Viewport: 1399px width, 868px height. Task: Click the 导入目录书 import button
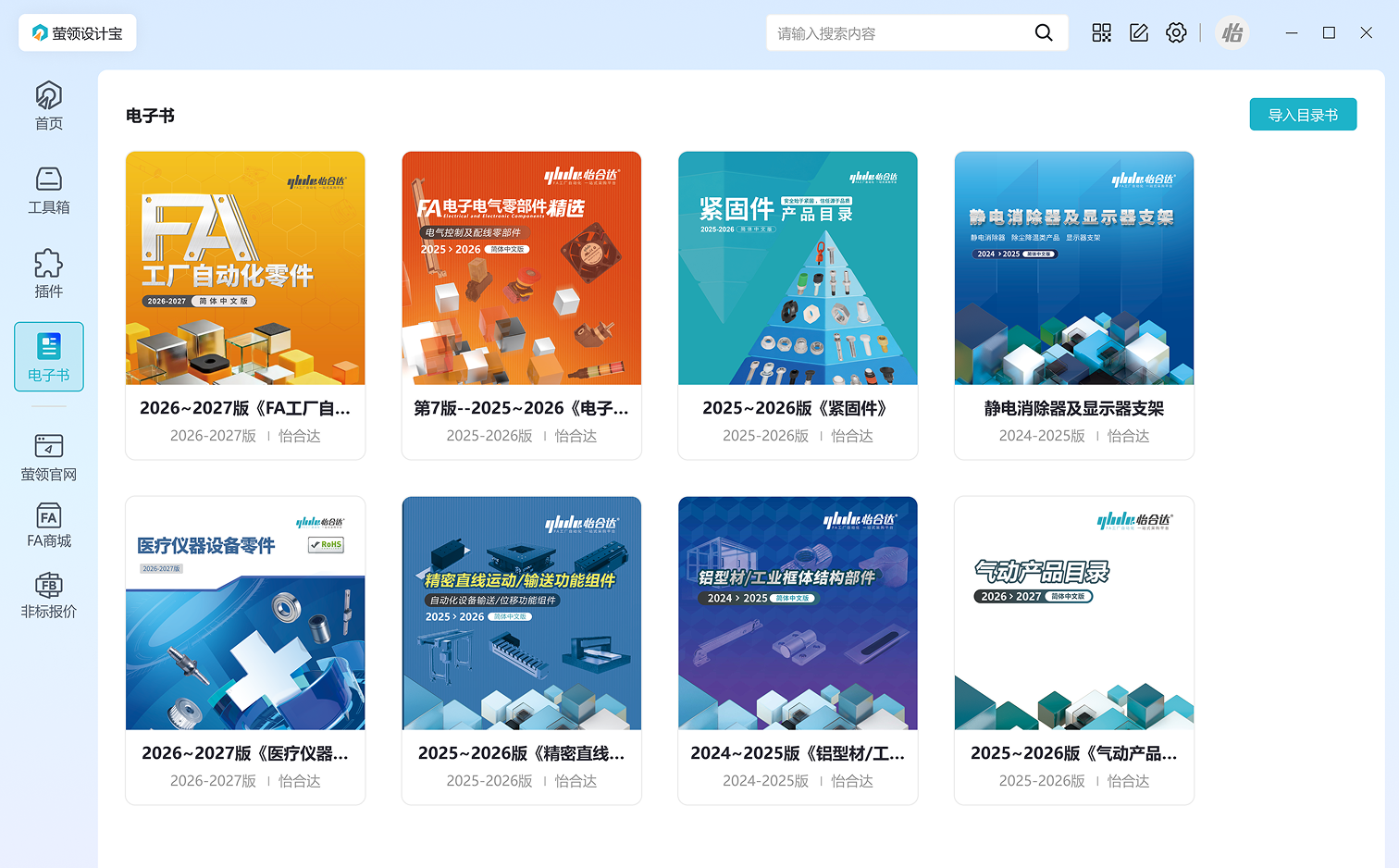pyautogui.click(x=1303, y=115)
